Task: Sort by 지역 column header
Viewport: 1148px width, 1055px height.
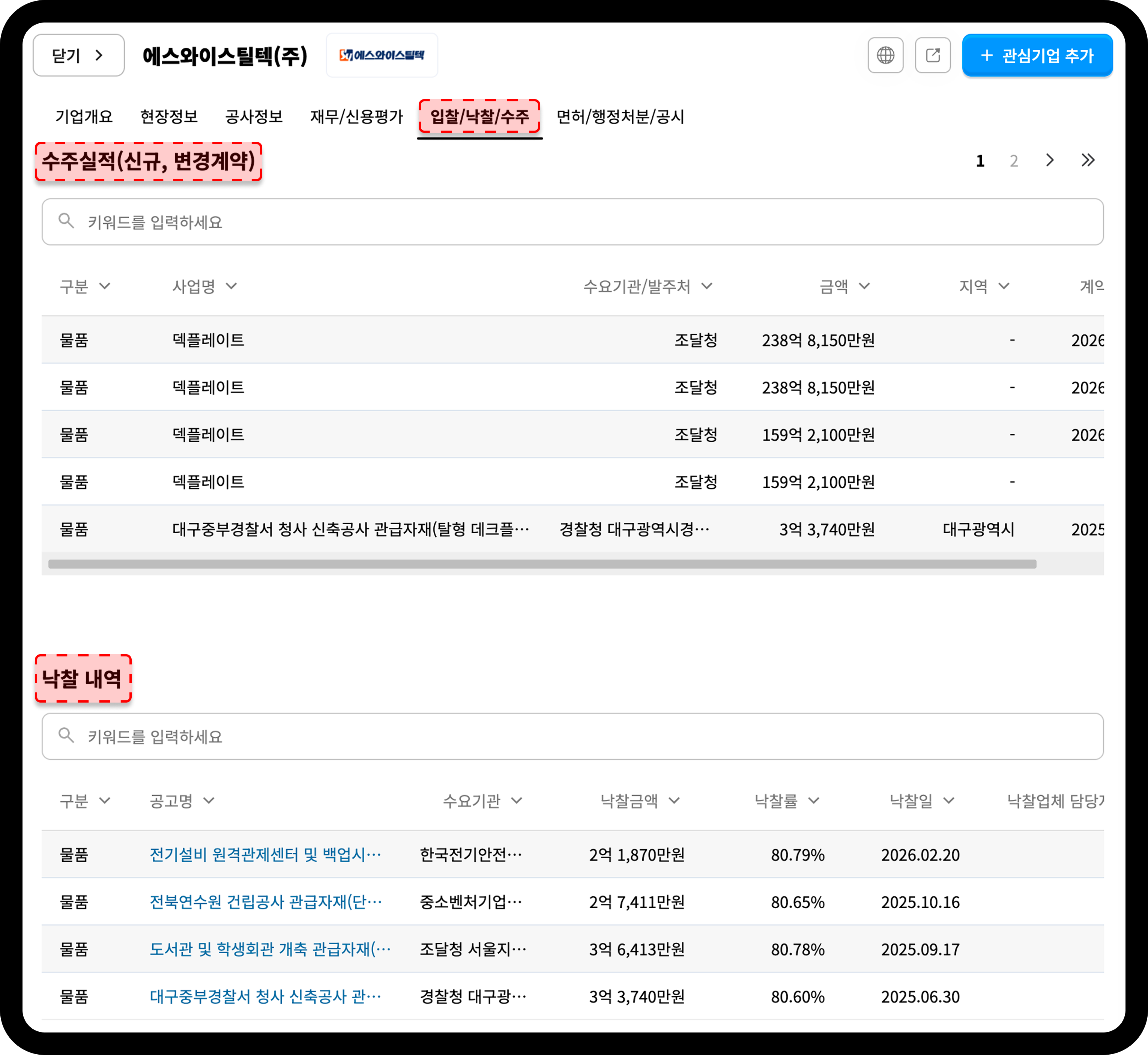Action: point(984,286)
